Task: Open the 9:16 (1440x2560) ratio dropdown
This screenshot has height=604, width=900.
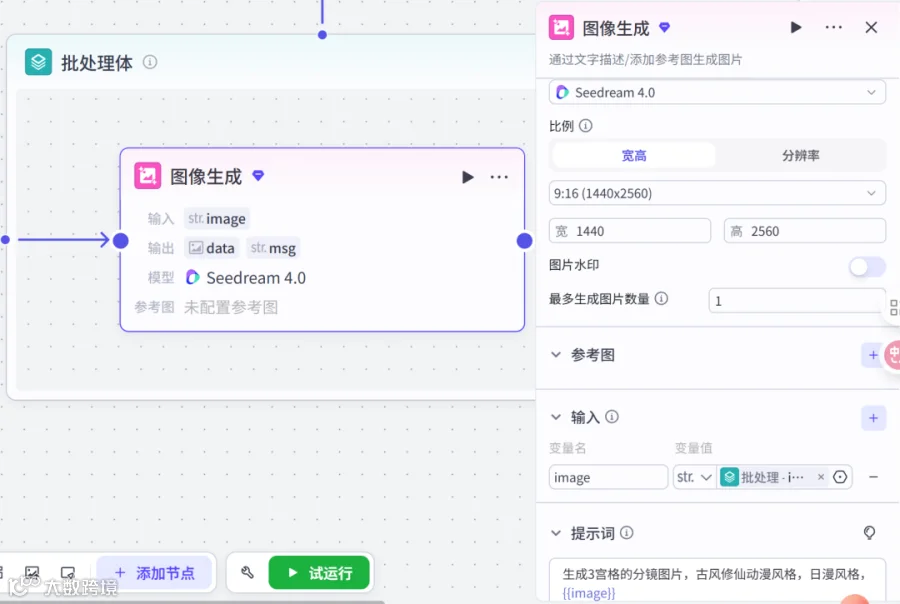Action: [x=717, y=193]
